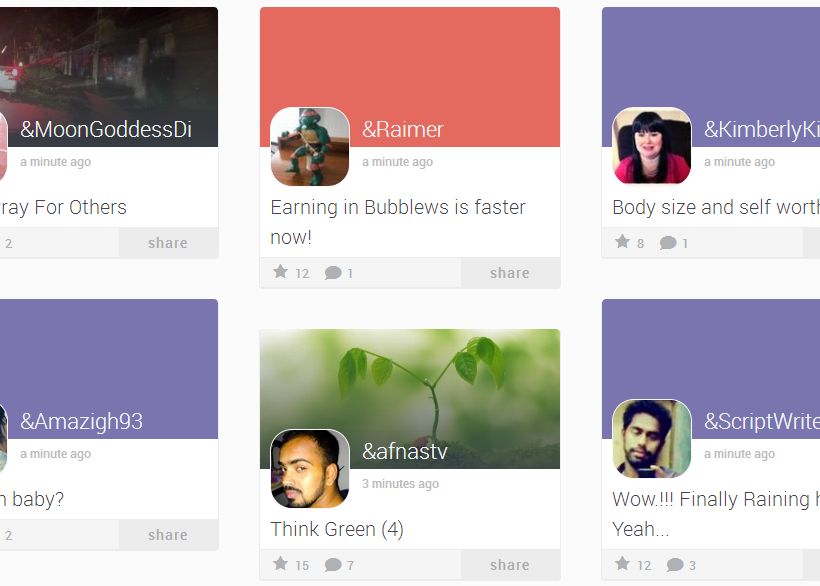Open comment bubble on KimberlyKi's post
The height and width of the screenshot is (586, 820).
pos(668,243)
